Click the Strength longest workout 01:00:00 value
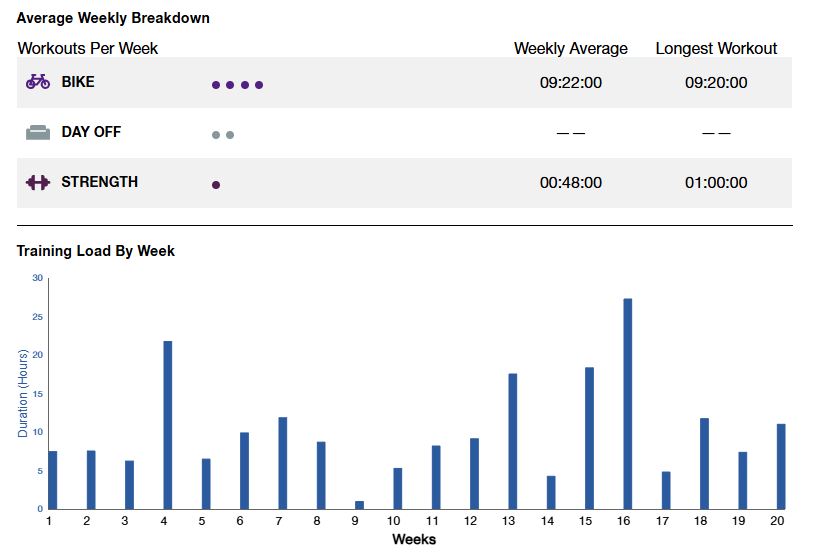The width and height of the screenshot is (815, 560). click(716, 183)
